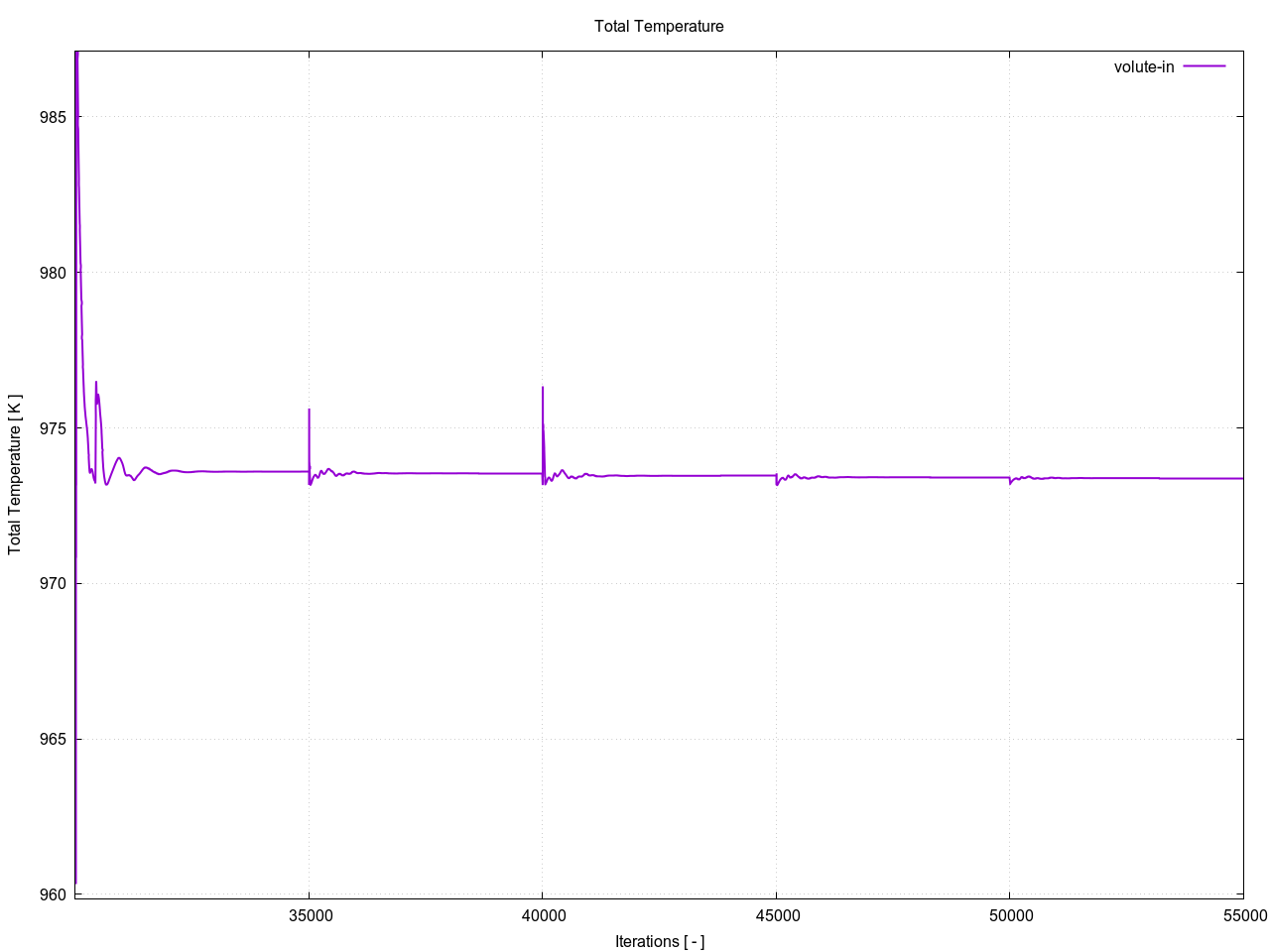Click the curve's spike peak at iteration 35000
Image resolution: width=1270 pixels, height=952 pixels.
click(309, 410)
